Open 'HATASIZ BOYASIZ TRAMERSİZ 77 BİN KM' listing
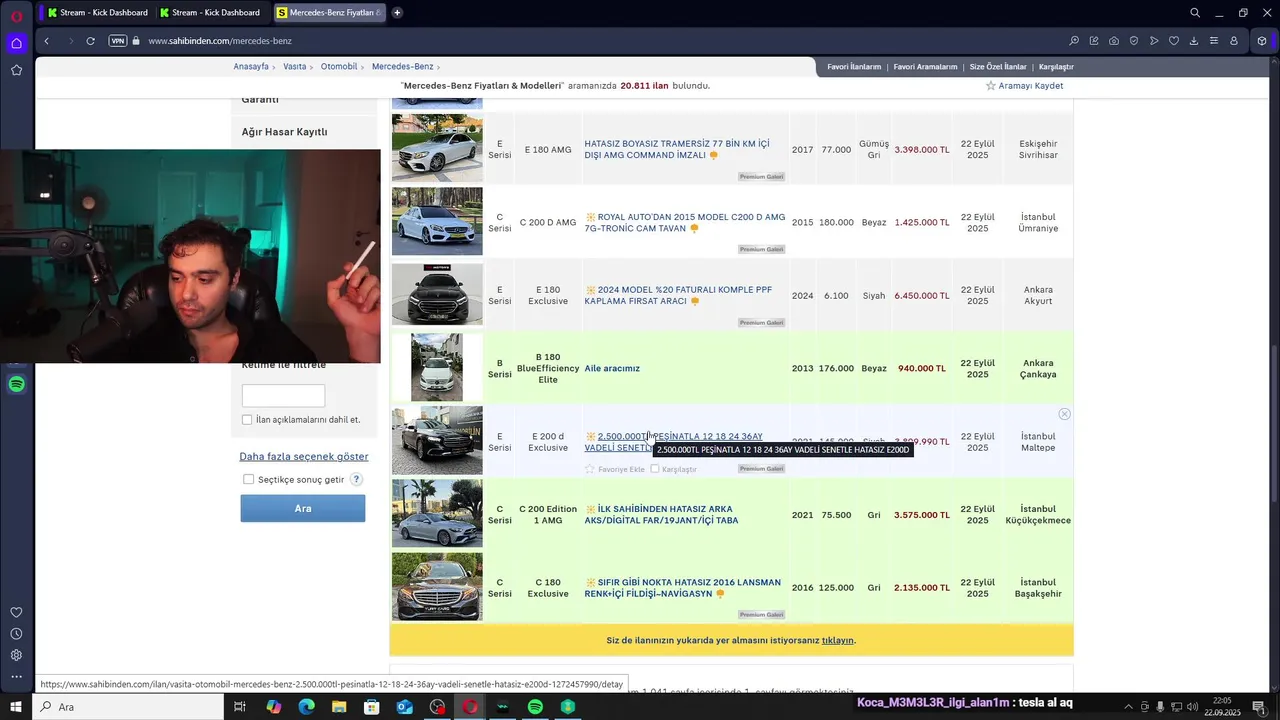1280x720 pixels. [x=677, y=149]
